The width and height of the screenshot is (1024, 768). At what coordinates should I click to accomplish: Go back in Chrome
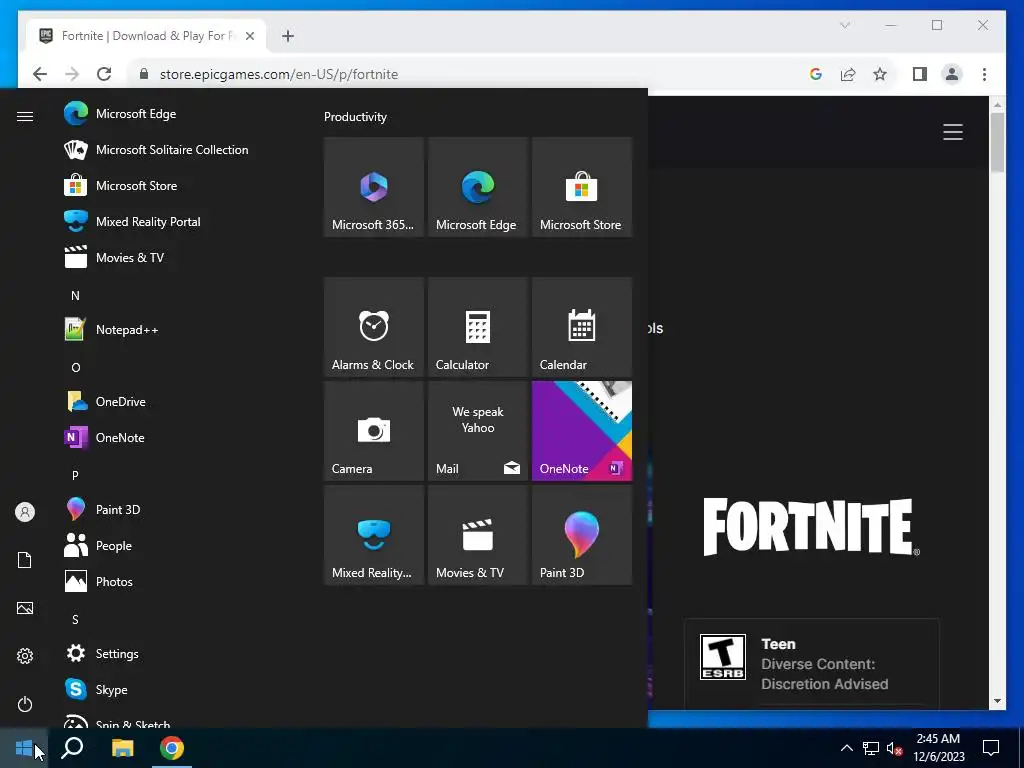[40, 74]
